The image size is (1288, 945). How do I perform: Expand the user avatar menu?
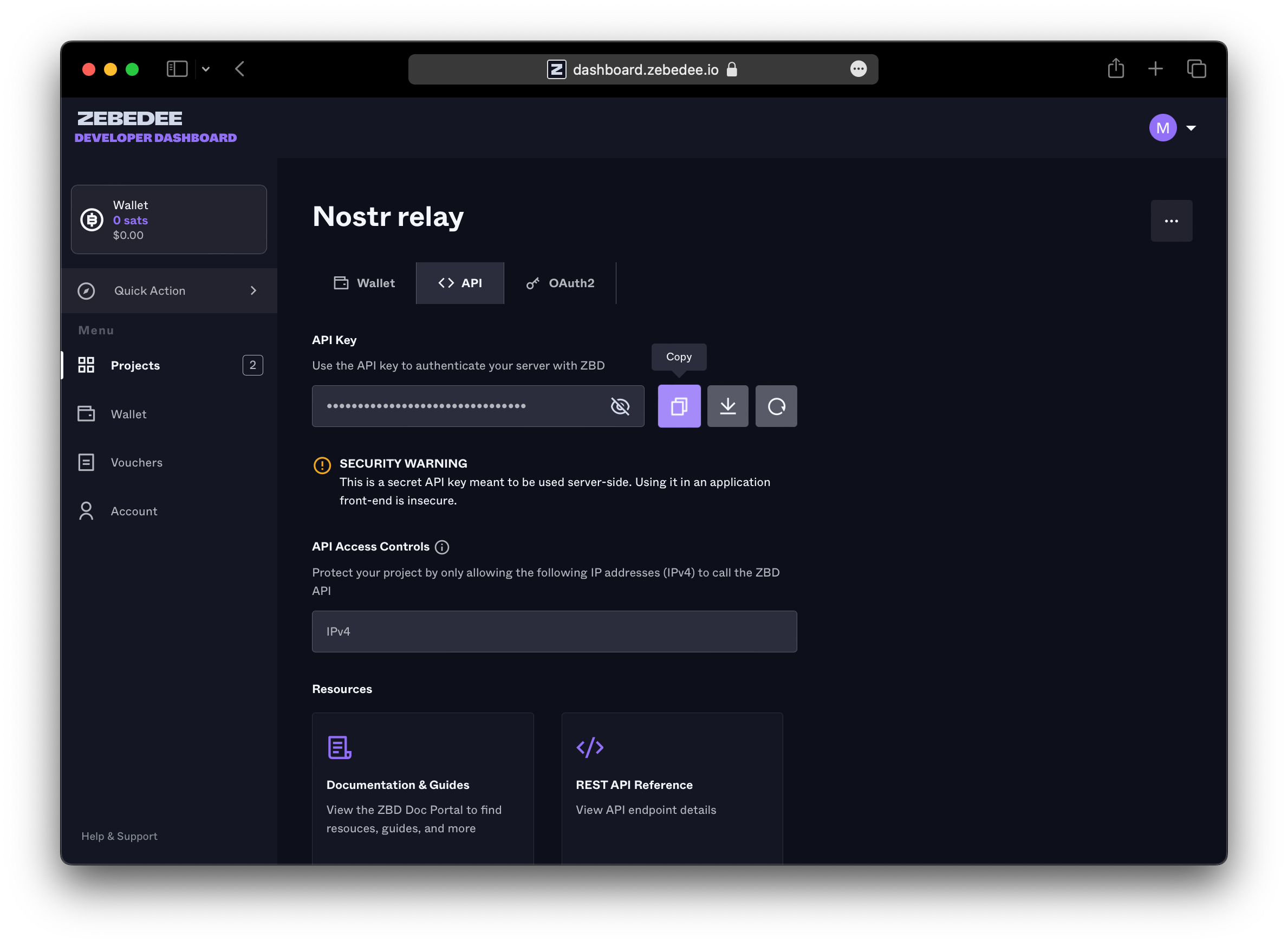tap(1162, 127)
